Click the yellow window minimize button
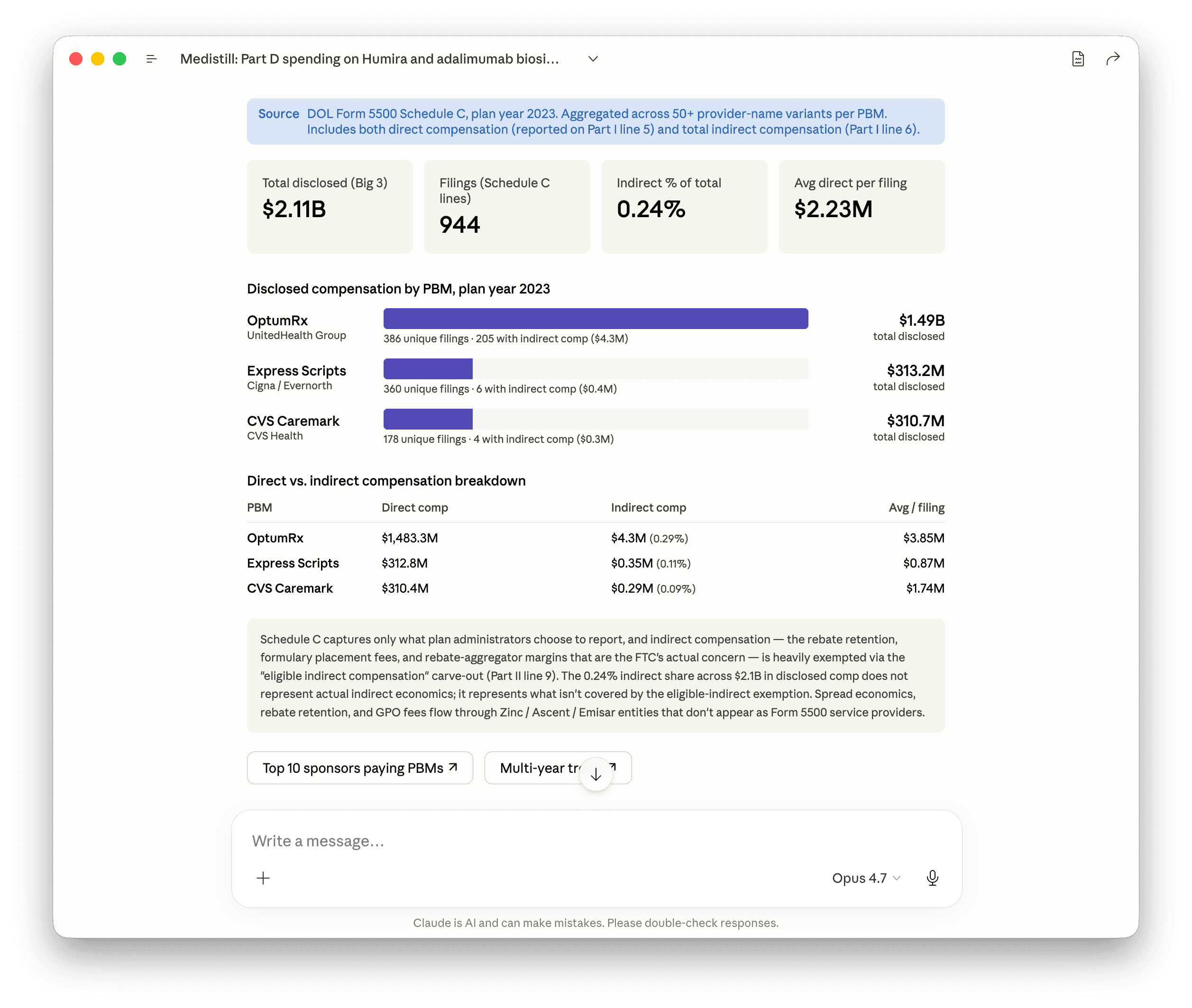Screen dimensions: 1192x1008 pyautogui.click(x=98, y=59)
